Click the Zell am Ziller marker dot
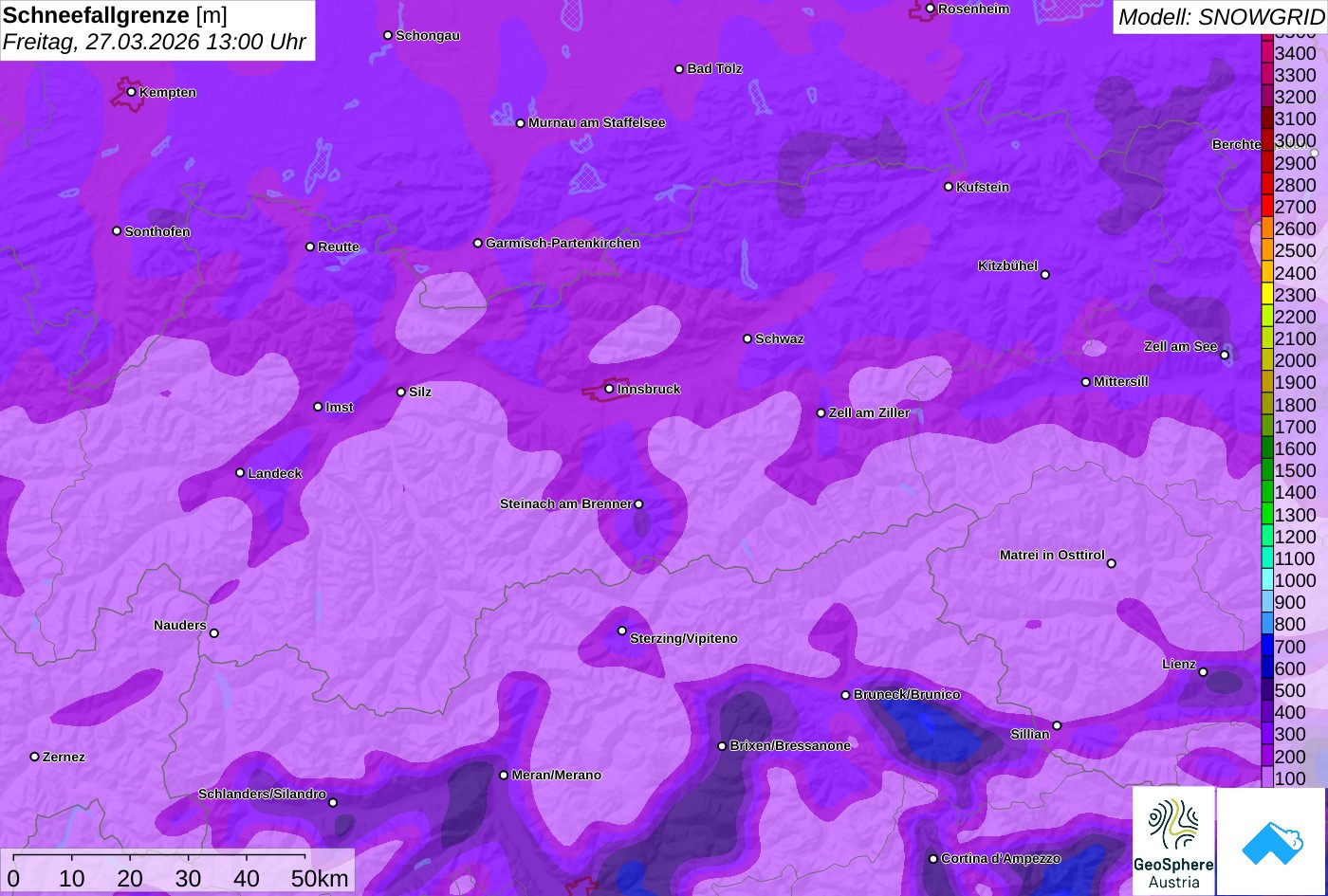The width and height of the screenshot is (1328, 896). pos(821,413)
